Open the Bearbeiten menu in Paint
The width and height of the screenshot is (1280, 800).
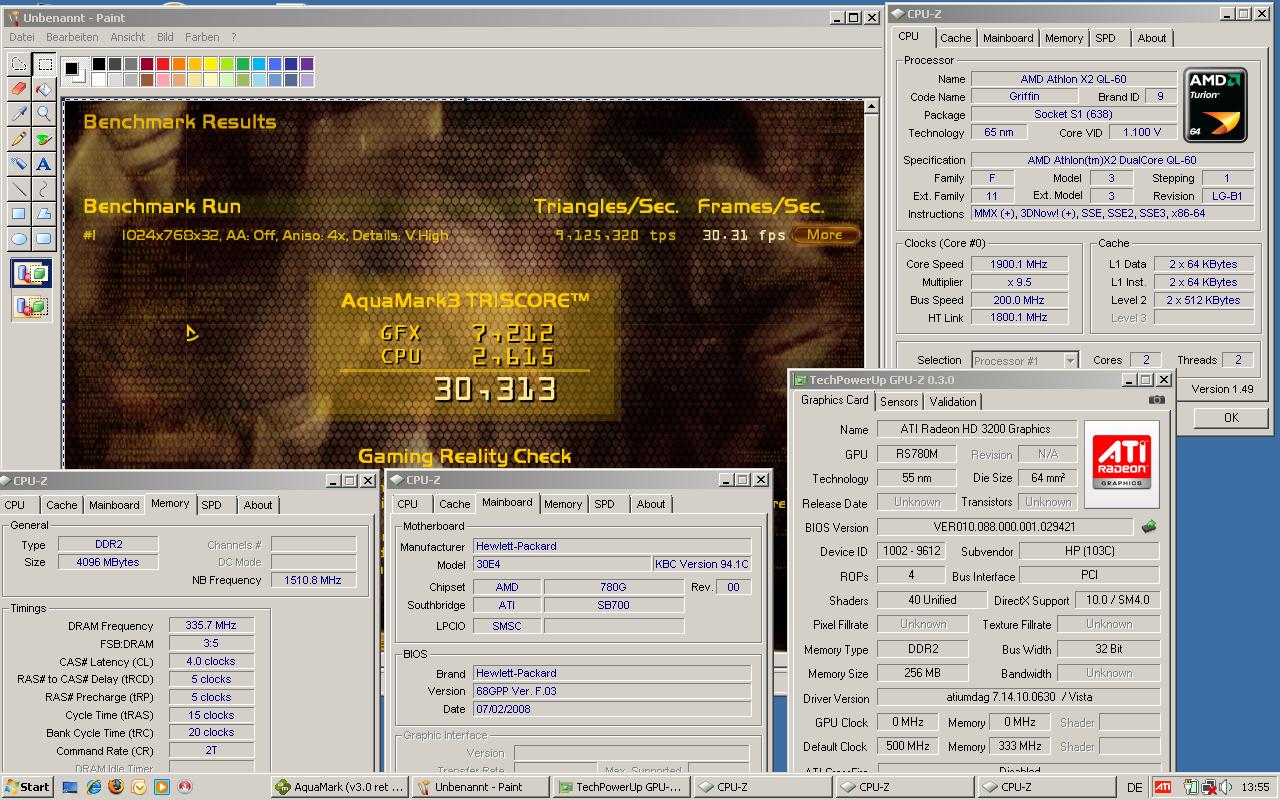pos(72,37)
